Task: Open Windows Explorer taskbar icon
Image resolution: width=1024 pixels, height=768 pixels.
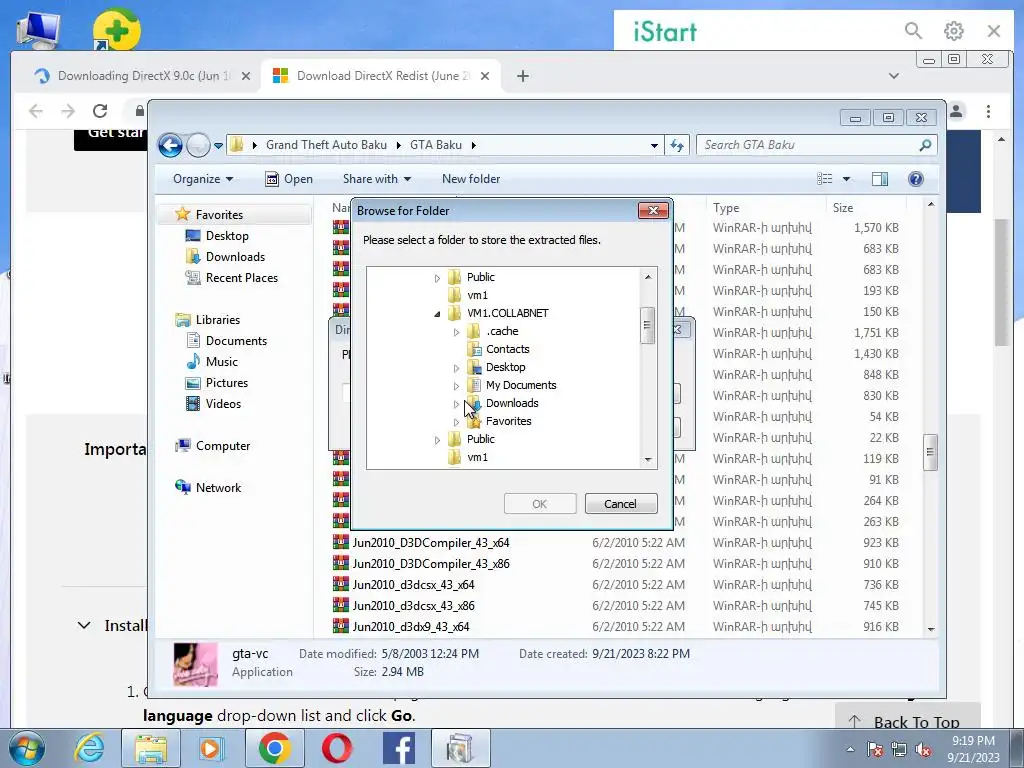Action: 151,748
